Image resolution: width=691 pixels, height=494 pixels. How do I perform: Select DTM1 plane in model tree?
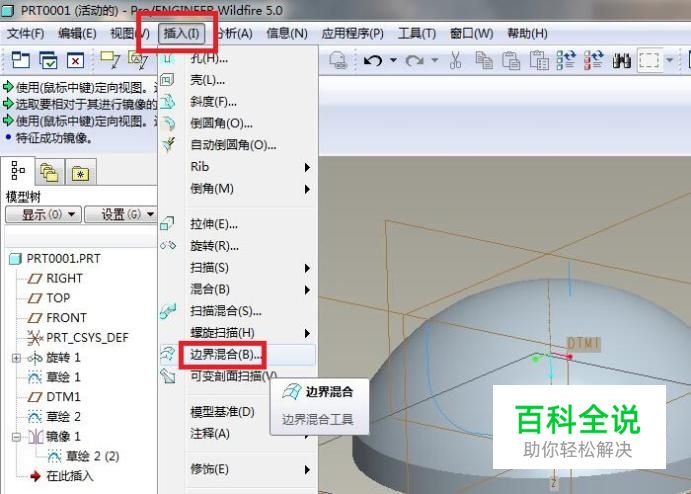63,397
